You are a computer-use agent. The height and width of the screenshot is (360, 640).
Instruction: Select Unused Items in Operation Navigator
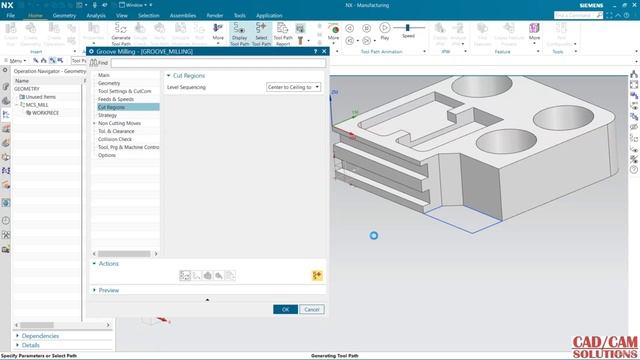(40, 97)
